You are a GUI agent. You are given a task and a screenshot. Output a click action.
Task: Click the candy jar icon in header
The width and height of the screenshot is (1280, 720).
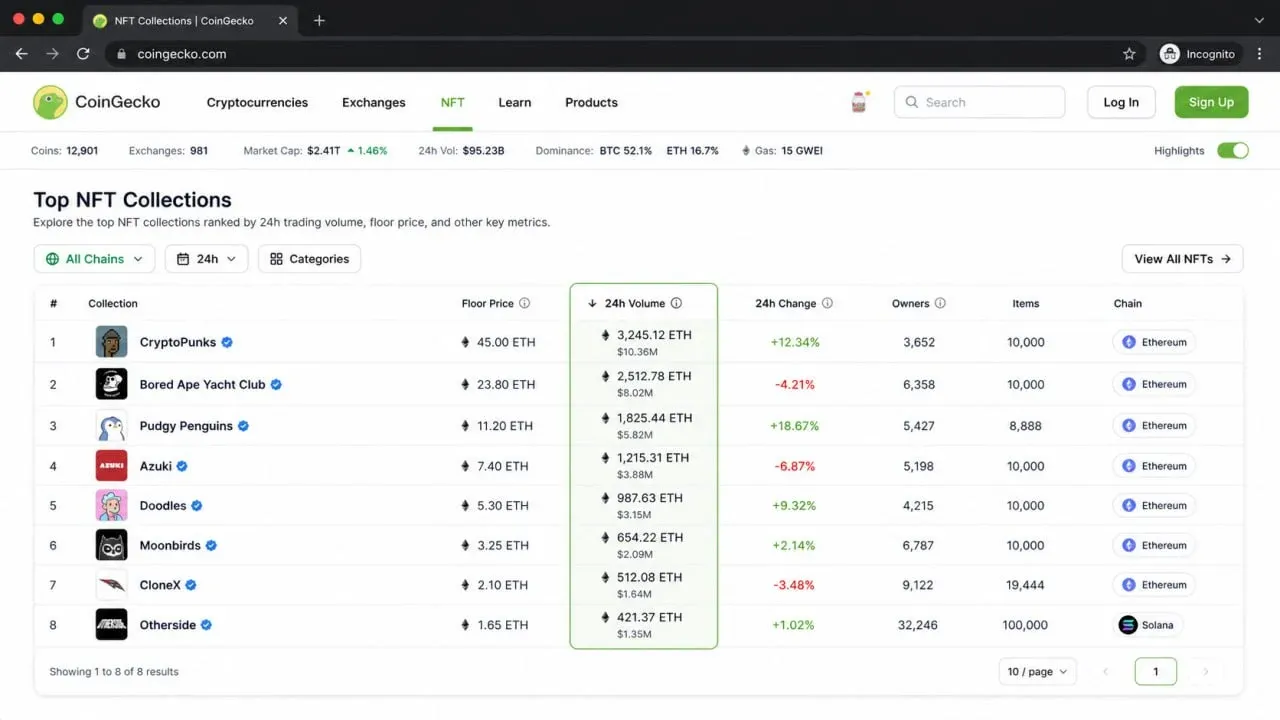pos(859,102)
